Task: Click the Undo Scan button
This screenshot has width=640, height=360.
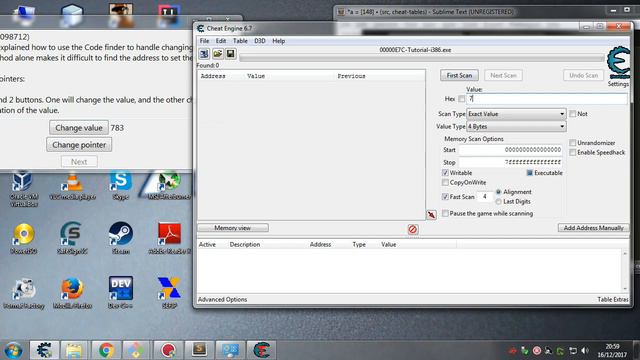Action: (x=583, y=76)
